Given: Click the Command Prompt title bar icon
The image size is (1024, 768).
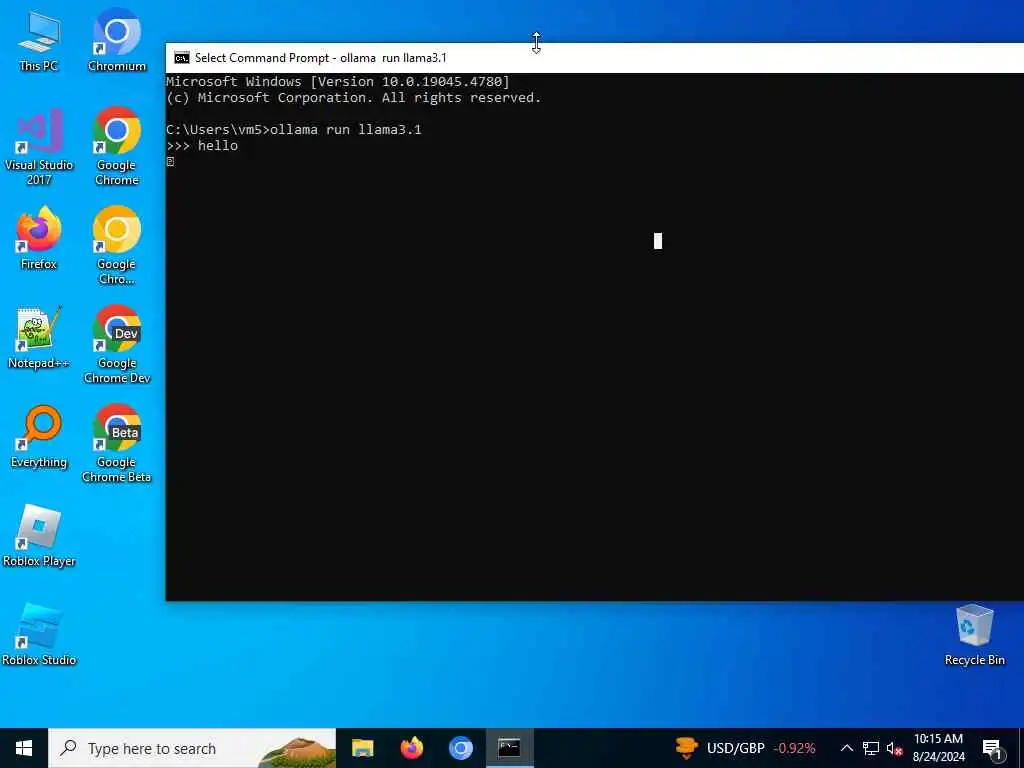Looking at the screenshot, I should (182, 57).
